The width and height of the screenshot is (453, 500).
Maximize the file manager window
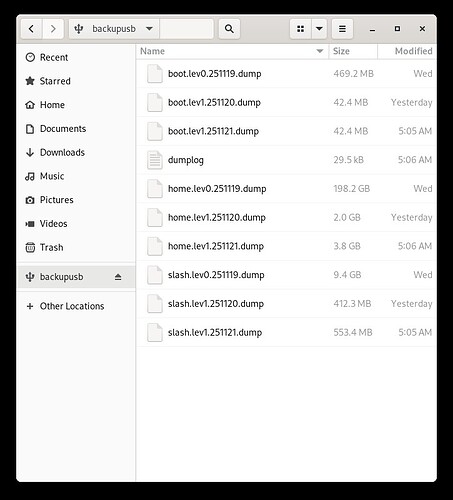pos(397,29)
